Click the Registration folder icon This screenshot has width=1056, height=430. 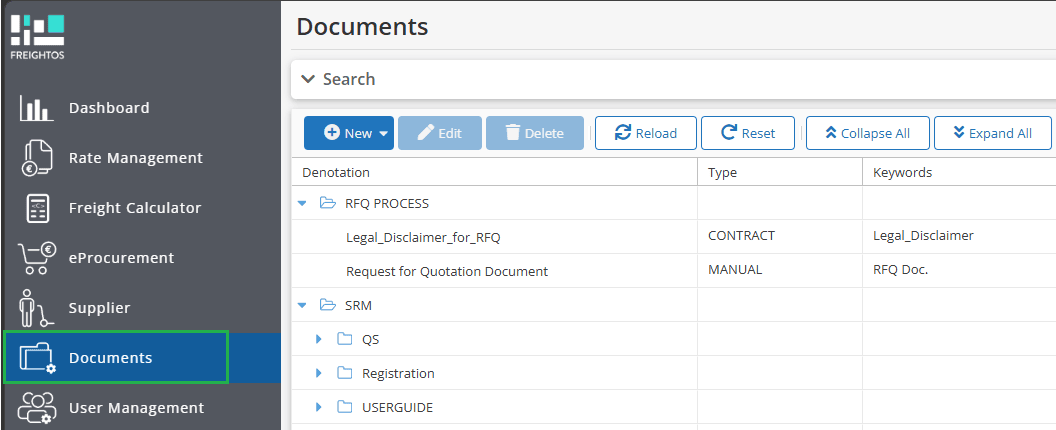[345, 373]
